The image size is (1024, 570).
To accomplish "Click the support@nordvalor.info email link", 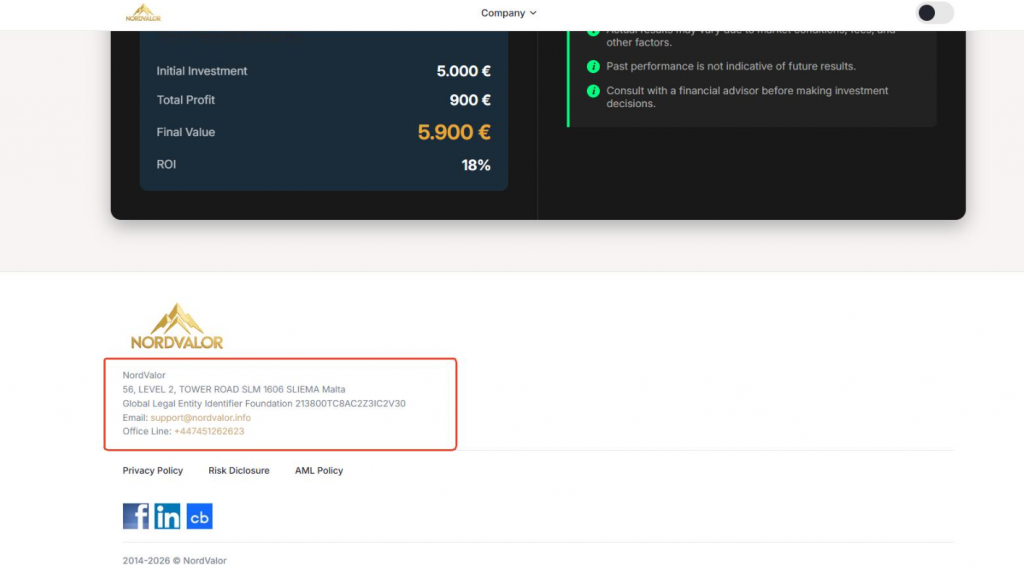I will [200, 417].
